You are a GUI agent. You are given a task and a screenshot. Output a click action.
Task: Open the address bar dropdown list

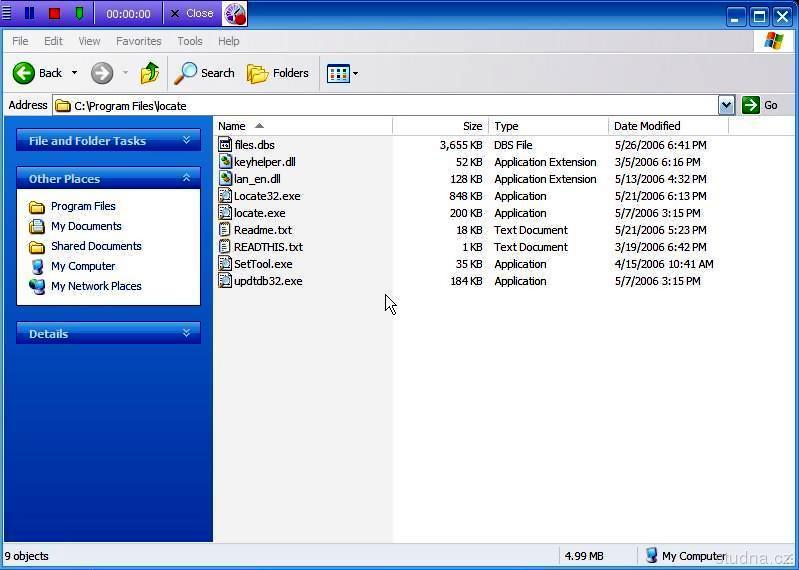tap(726, 105)
